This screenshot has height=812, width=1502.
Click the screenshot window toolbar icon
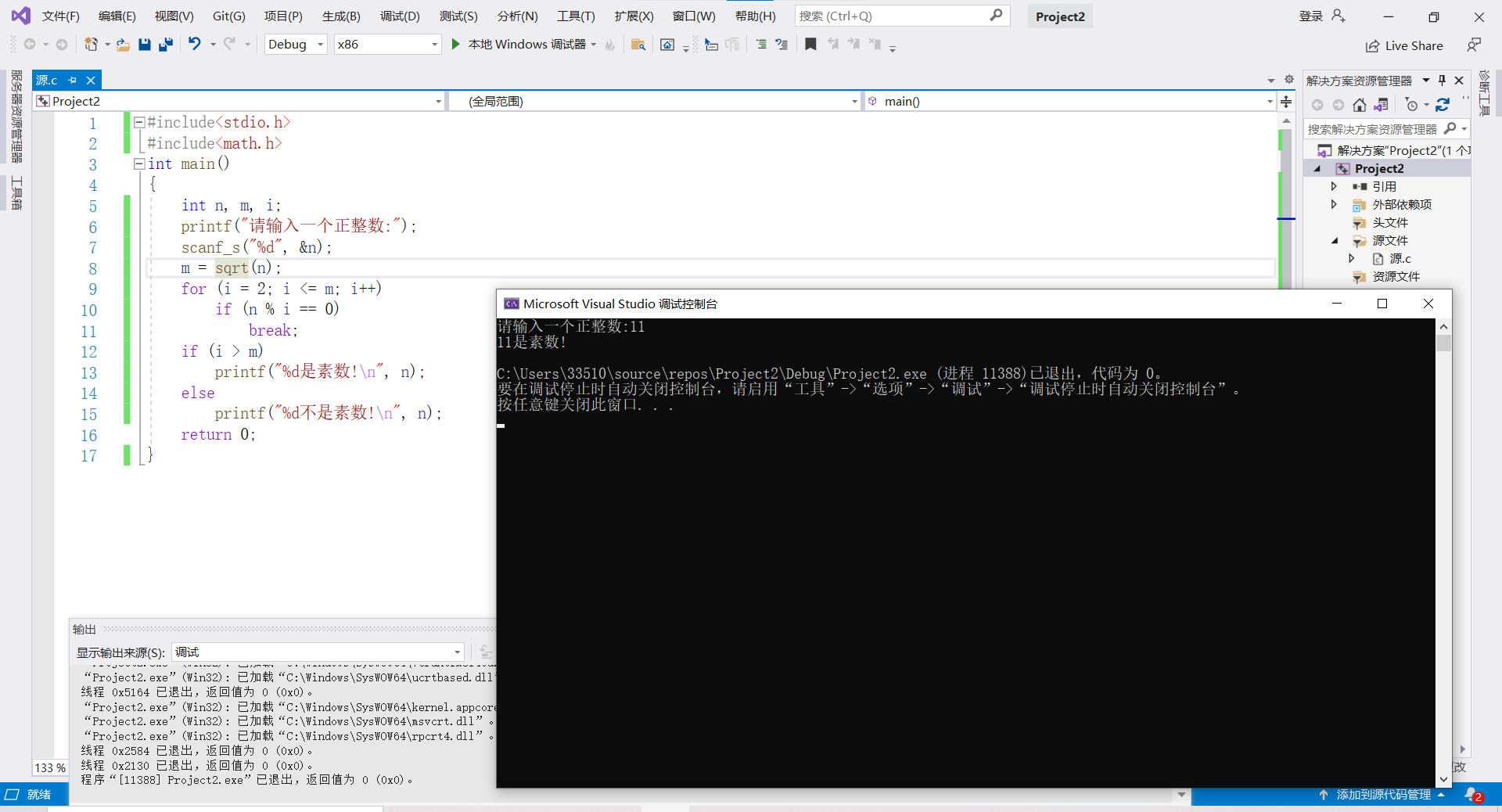(667, 45)
